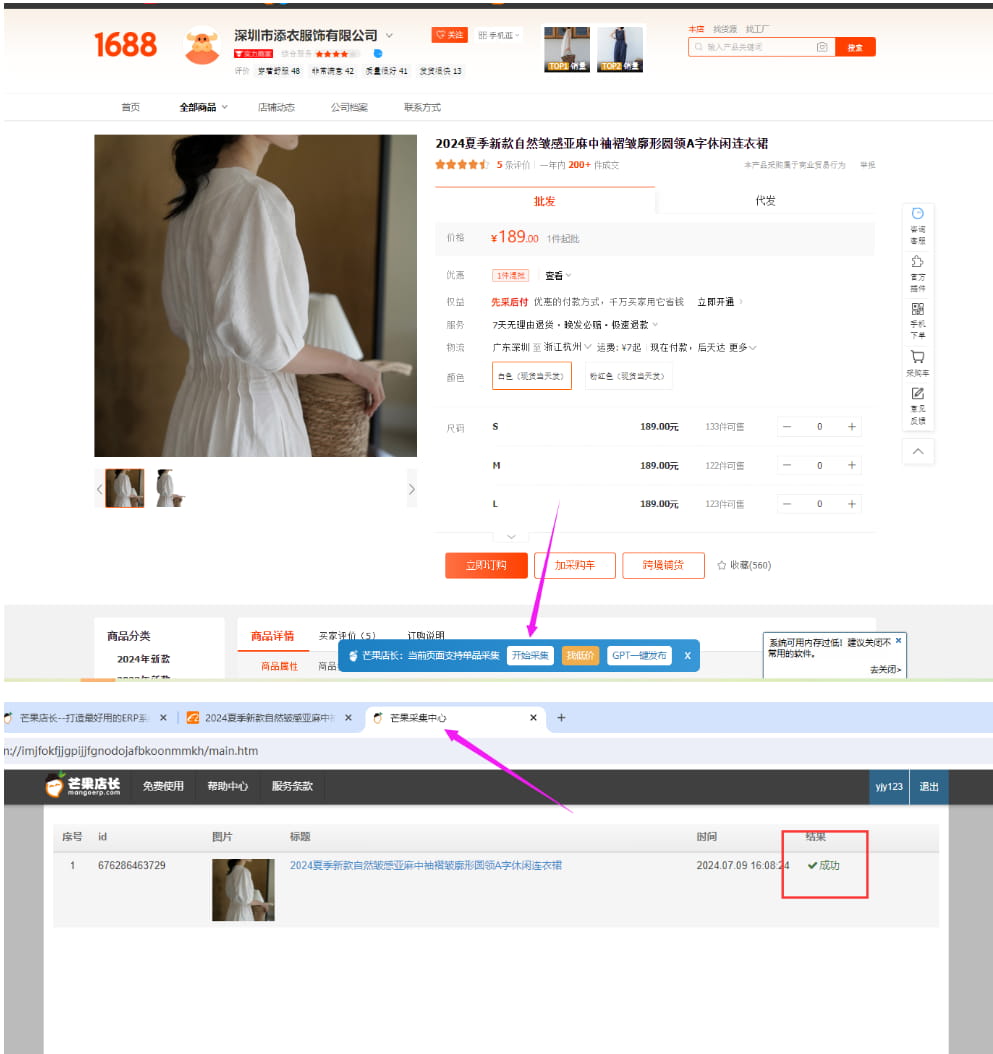Viewport: 993px width, 1054px height.
Task: Expand the 查看 coupon dropdown
Action: (555, 274)
